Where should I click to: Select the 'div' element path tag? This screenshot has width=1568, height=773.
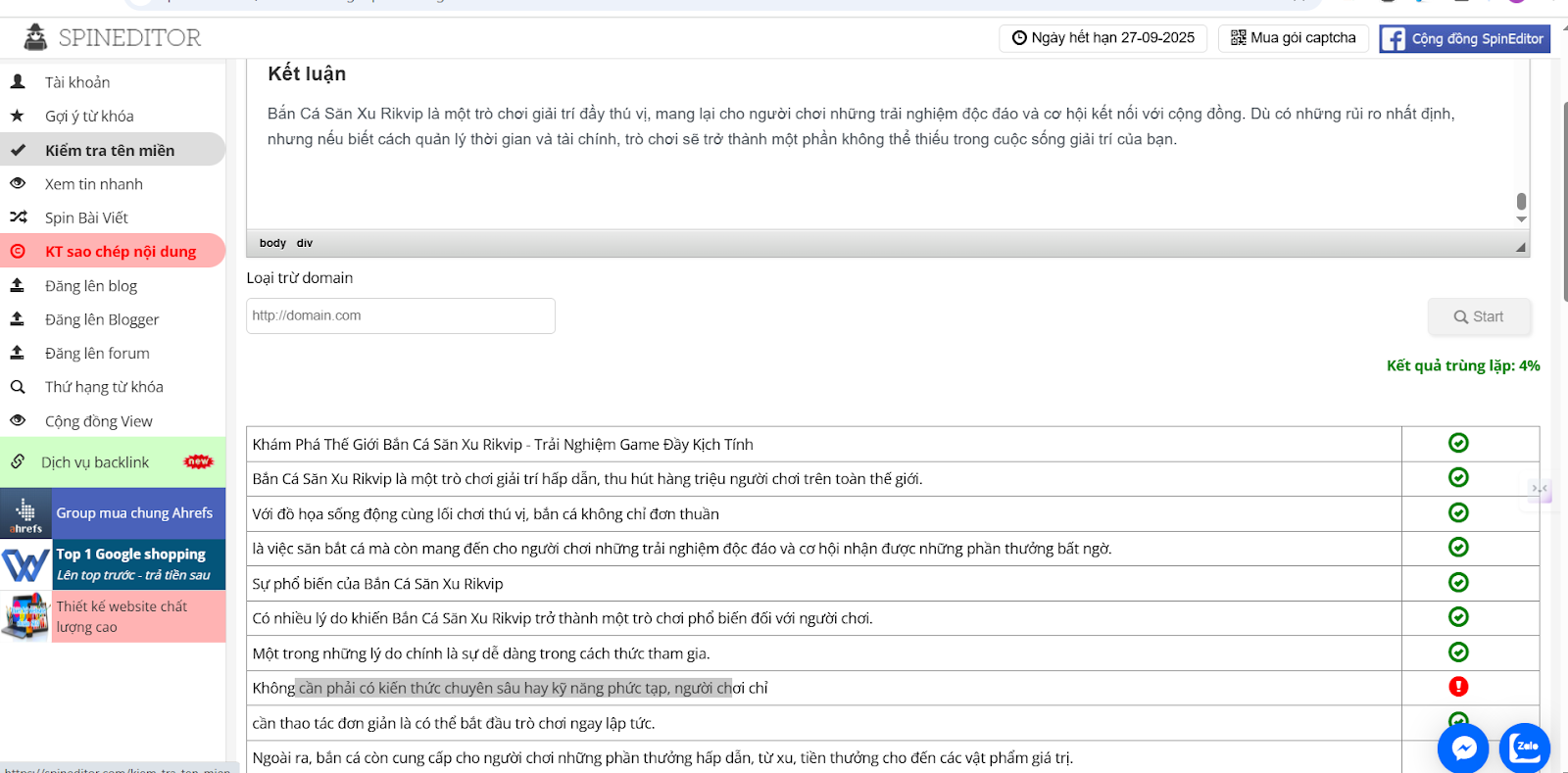pos(305,243)
